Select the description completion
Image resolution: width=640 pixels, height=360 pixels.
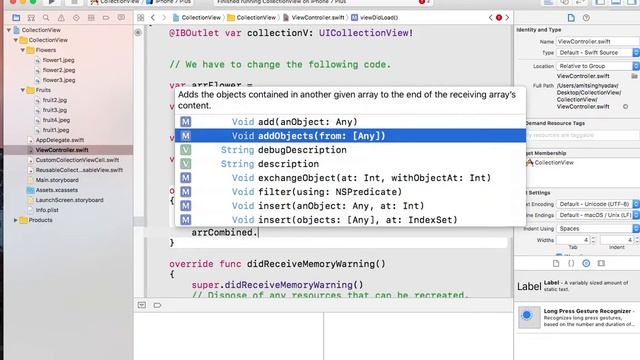[350, 164]
